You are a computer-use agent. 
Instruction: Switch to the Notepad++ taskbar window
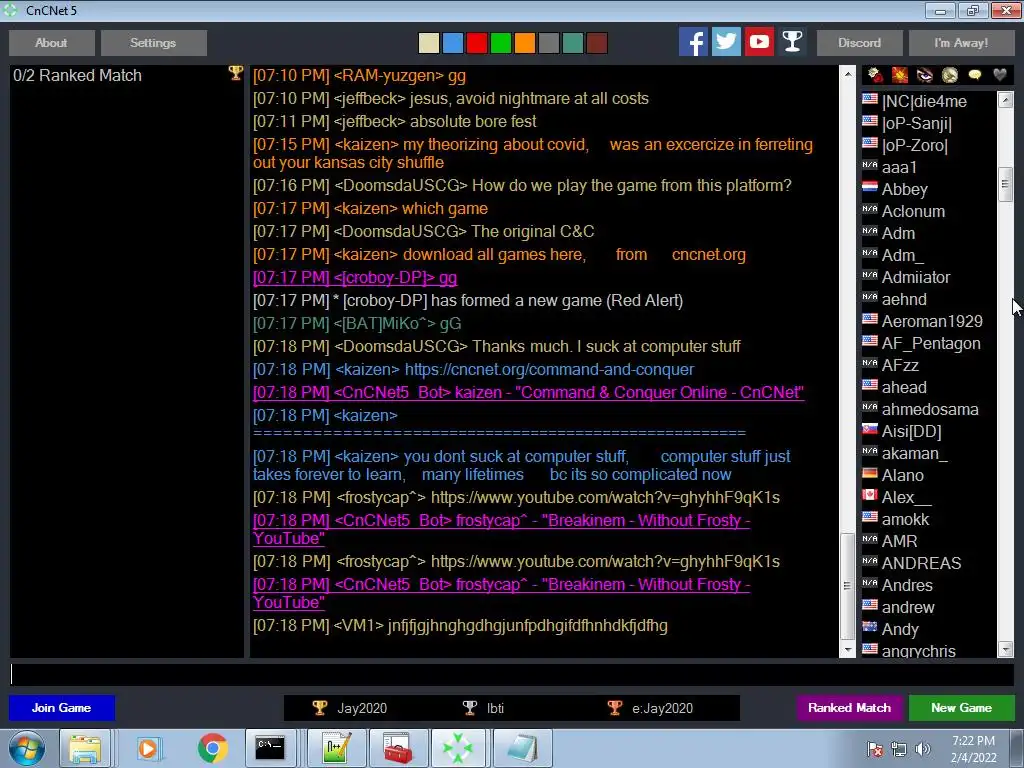point(336,748)
